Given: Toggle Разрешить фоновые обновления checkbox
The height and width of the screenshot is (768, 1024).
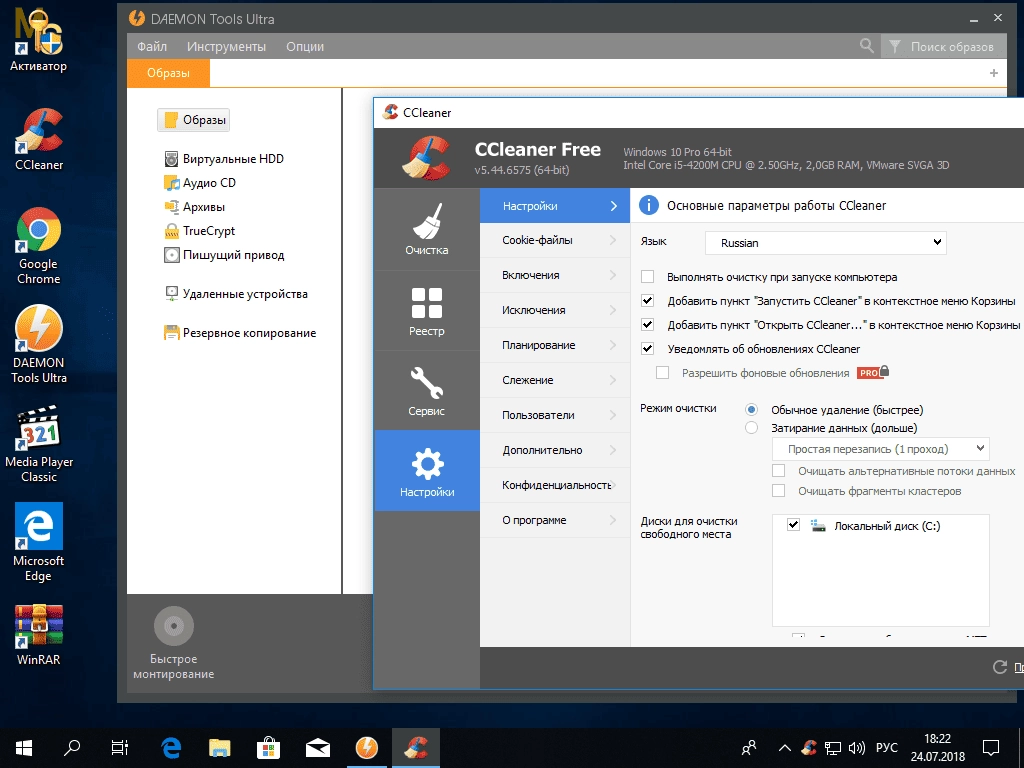Looking at the screenshot, I should tap(662, 373).
